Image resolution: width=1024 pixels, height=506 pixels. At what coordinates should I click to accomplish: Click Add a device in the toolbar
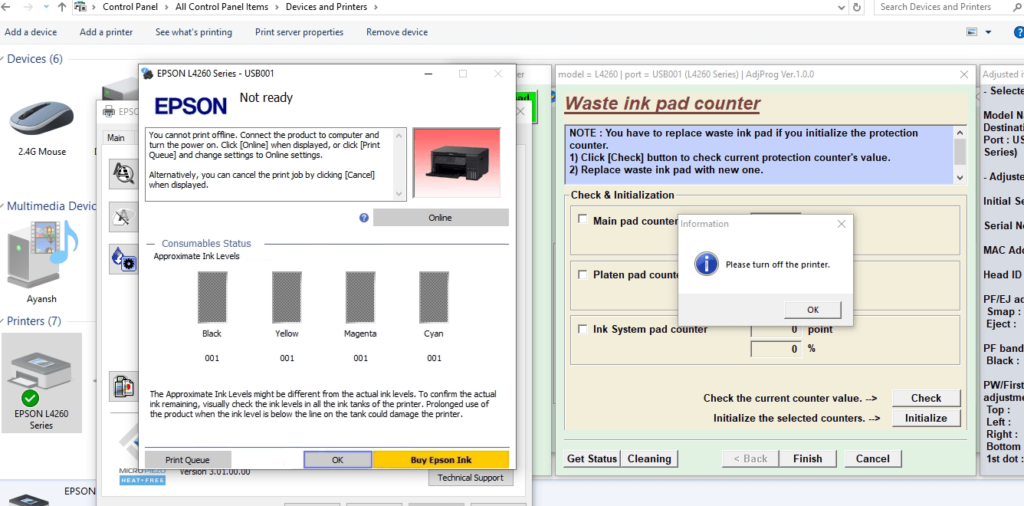click(x=31, y=32)
